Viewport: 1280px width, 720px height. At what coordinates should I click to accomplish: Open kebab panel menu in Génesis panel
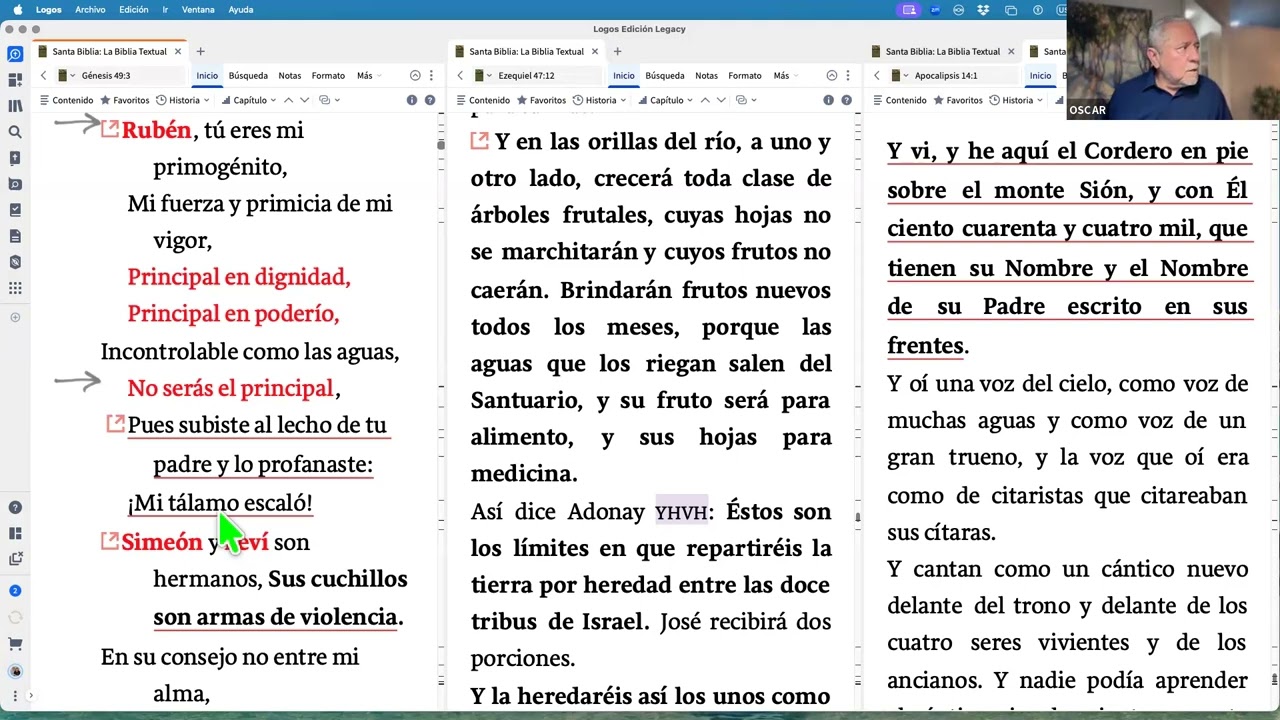click(x=431, y=75)
